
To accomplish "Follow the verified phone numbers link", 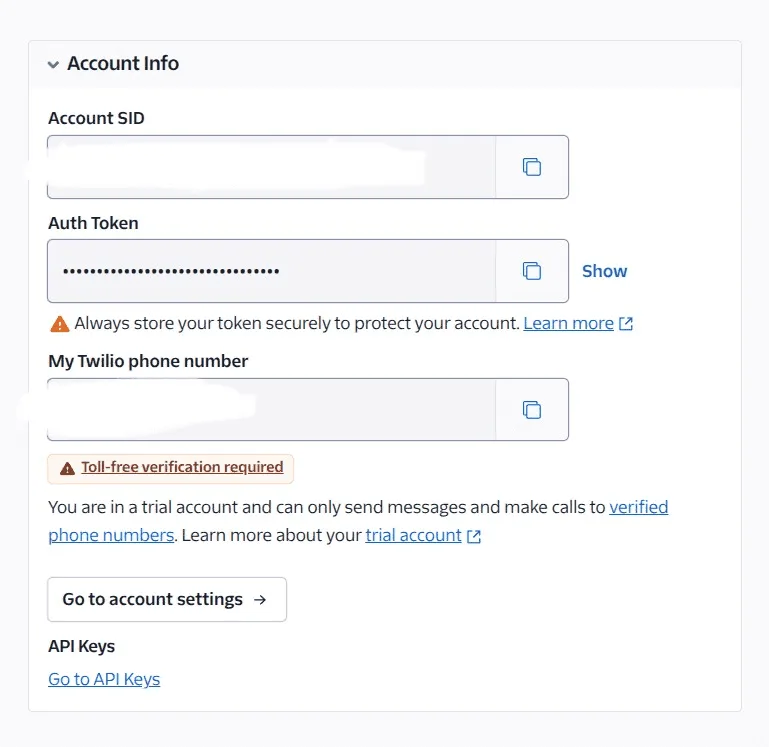I will click(x=358, y=521).
